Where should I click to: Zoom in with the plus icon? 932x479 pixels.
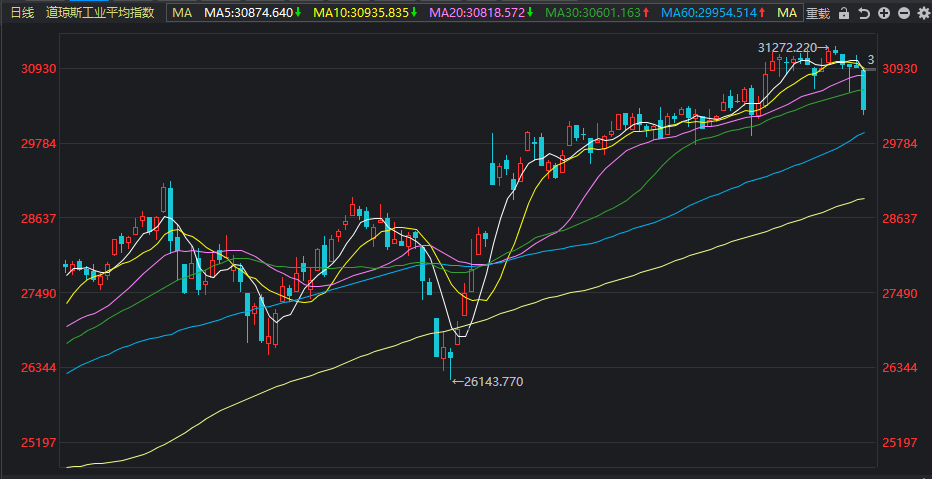[884, 13]
